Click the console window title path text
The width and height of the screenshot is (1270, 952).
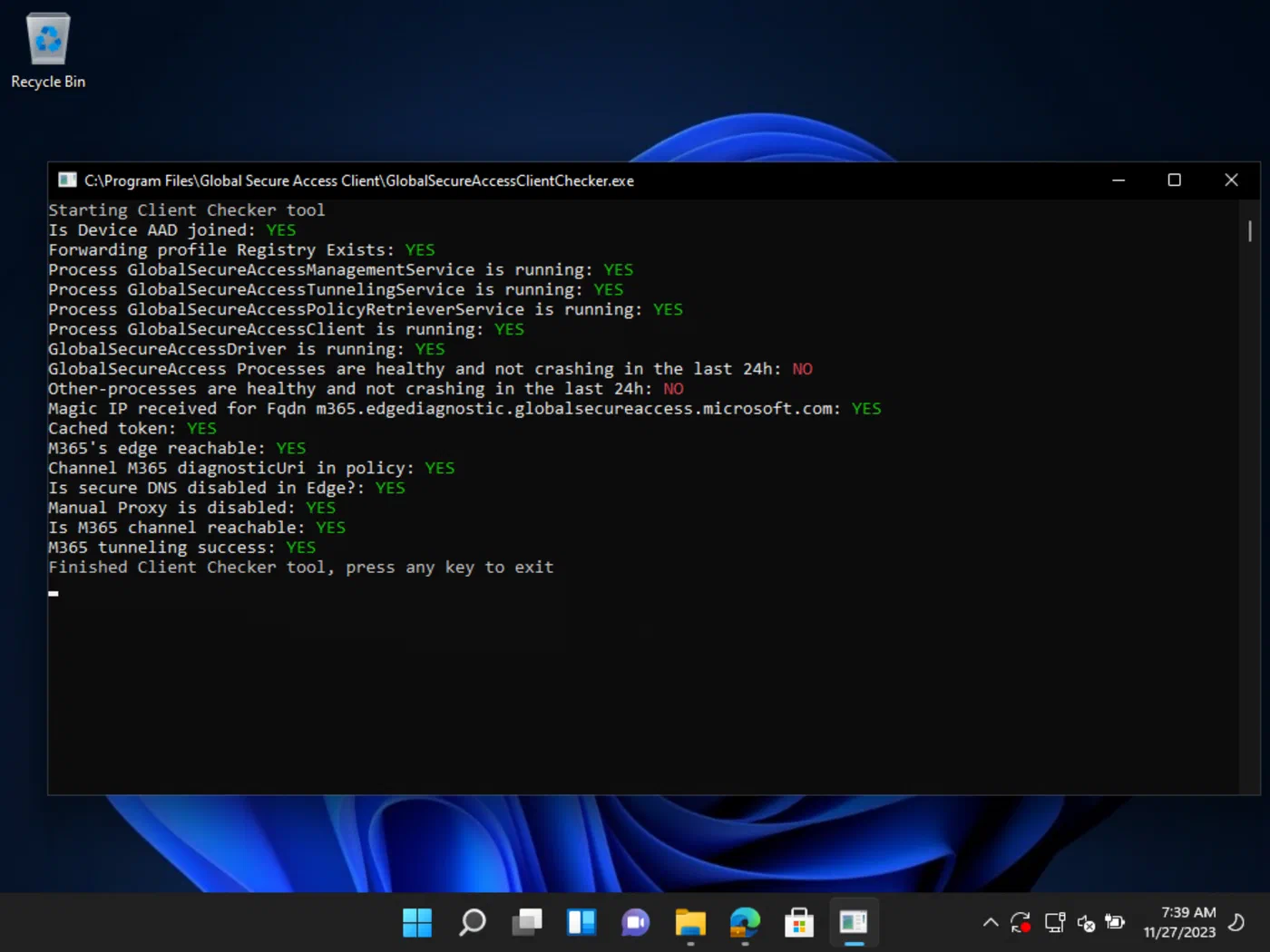coord(359,180)
